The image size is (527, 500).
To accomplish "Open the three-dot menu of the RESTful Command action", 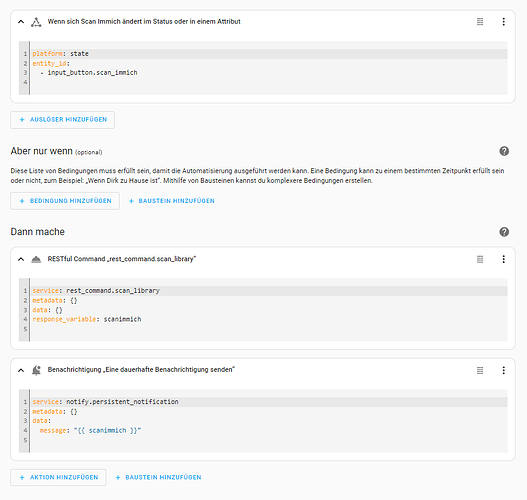I will coord(503,259).
